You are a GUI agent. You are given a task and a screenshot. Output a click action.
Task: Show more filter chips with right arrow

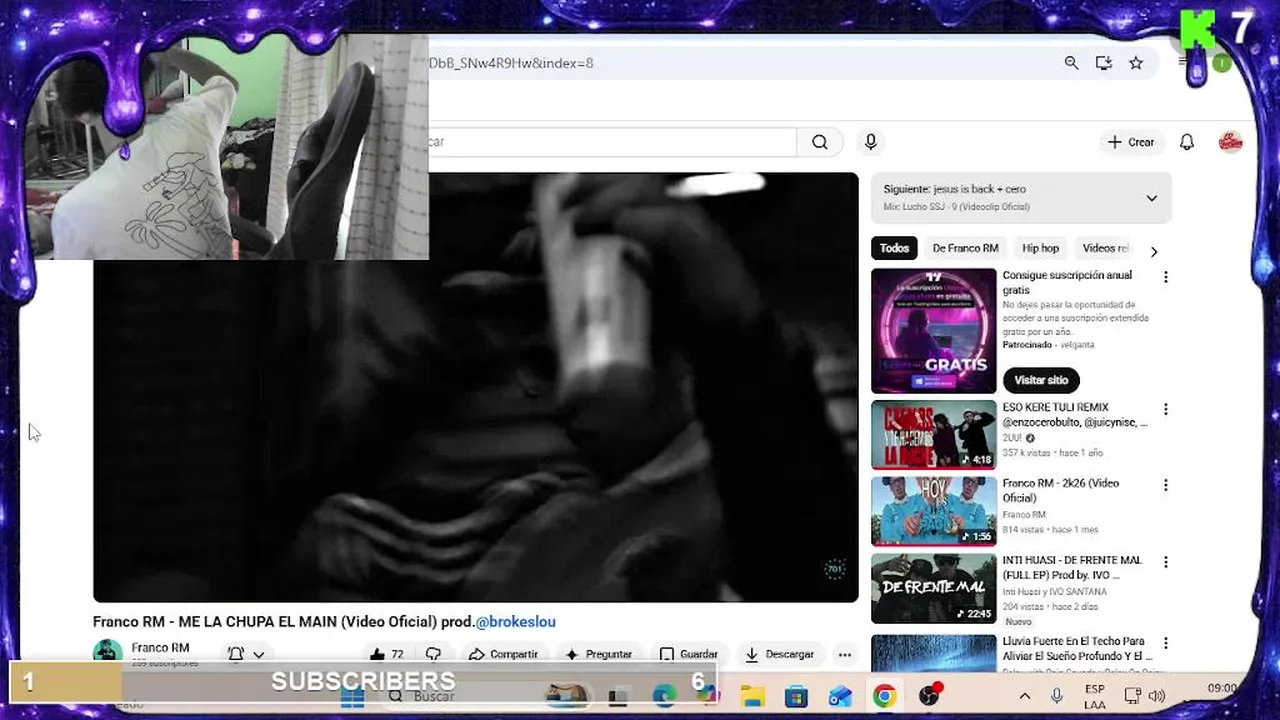tap(1154, 251)
